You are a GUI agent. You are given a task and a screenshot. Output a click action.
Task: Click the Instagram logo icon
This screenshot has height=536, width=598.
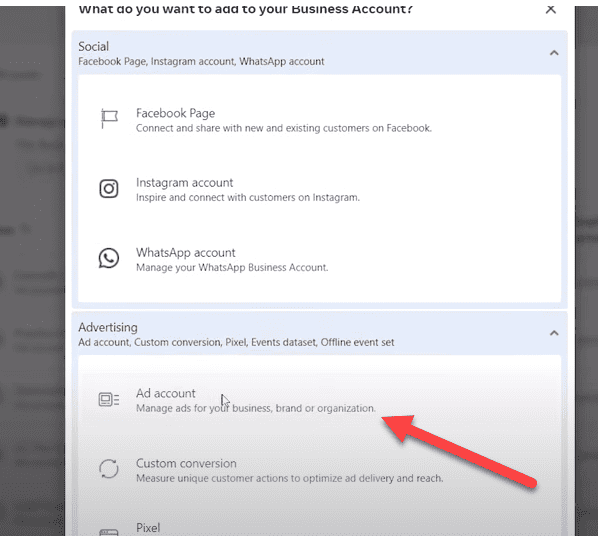click(x=109, y=189)
